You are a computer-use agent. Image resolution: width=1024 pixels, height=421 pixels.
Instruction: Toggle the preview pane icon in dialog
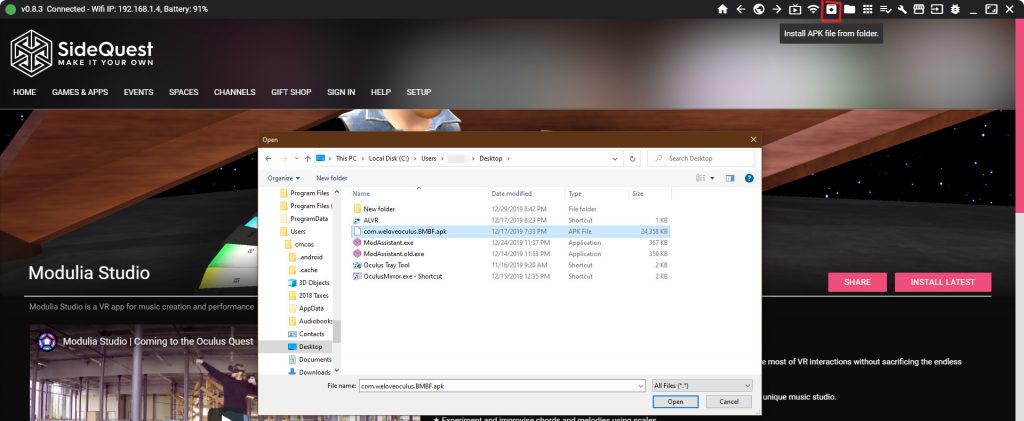coord(730,178)
